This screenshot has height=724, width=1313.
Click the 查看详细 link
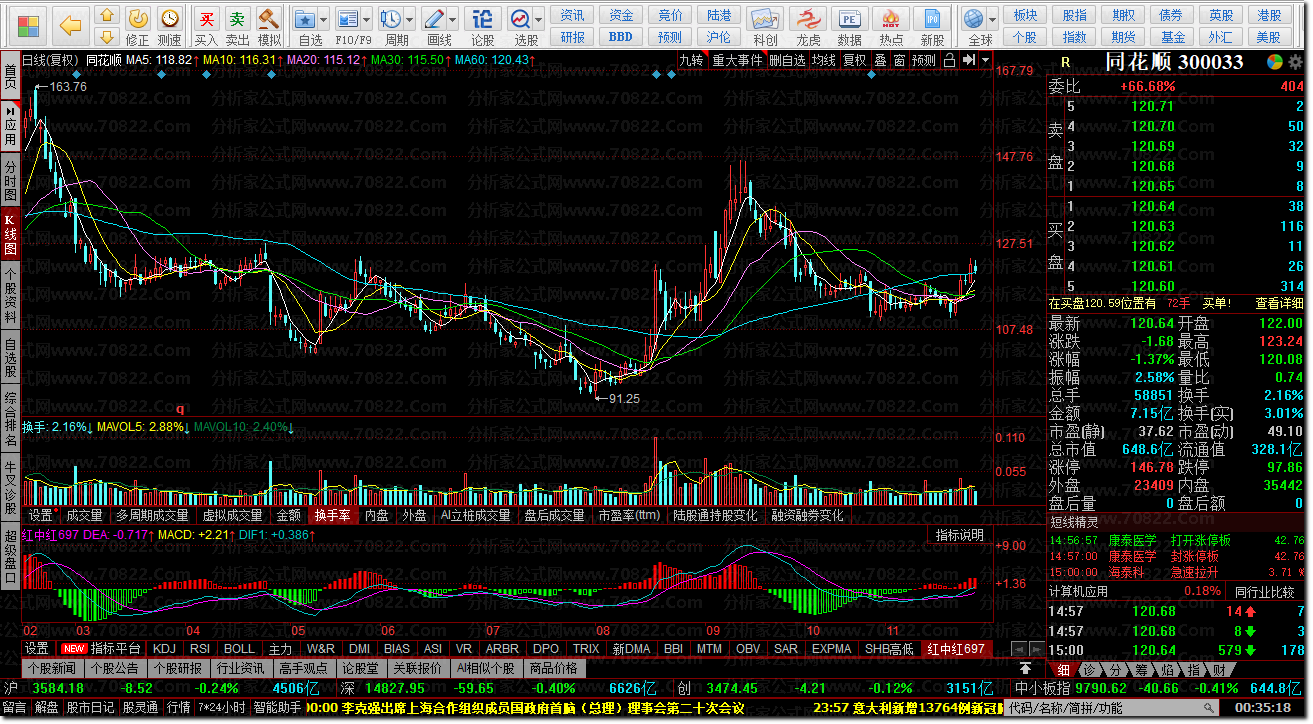point(1280,303)
